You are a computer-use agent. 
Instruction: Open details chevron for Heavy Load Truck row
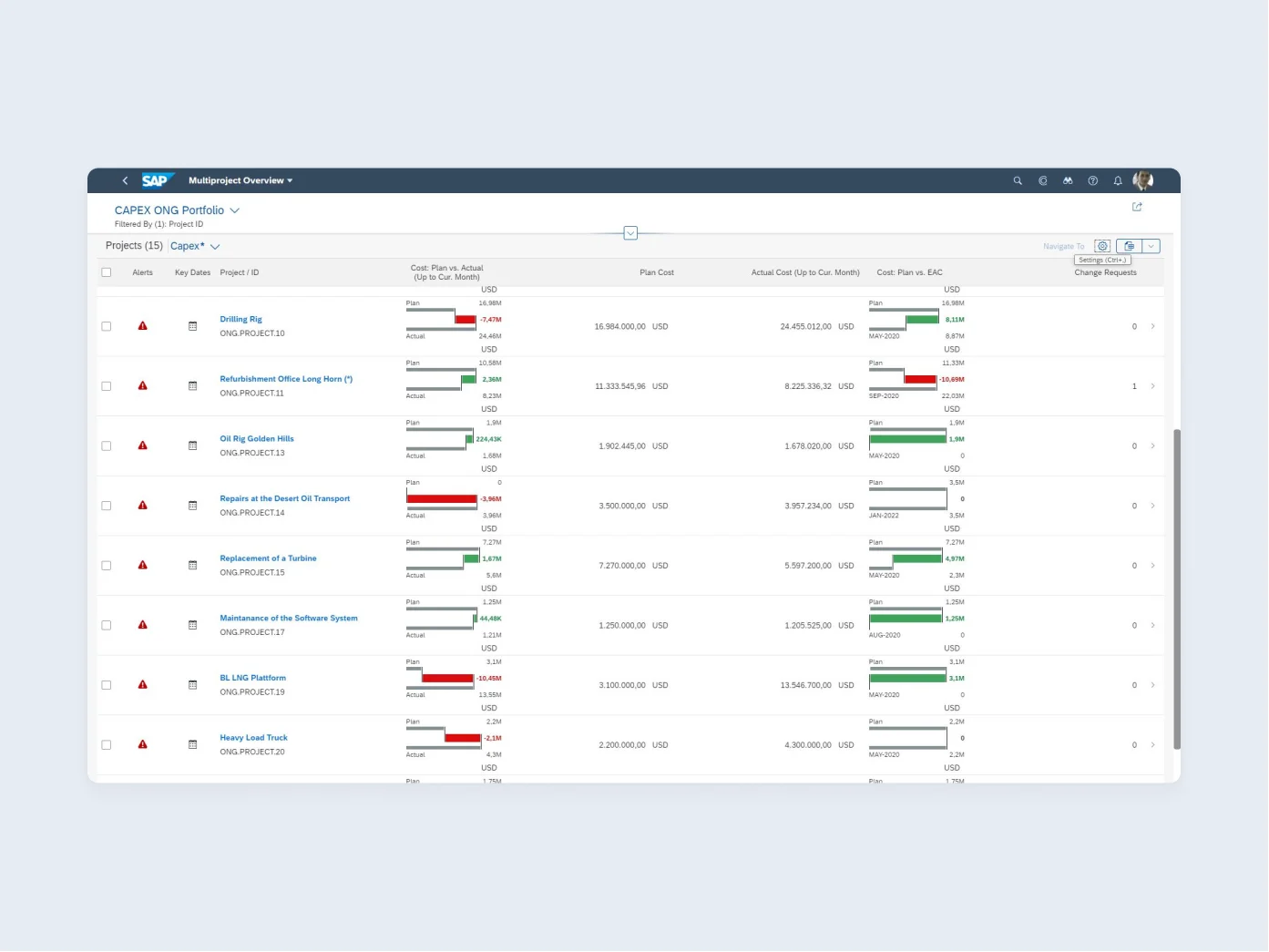(x=1153, y=745)
